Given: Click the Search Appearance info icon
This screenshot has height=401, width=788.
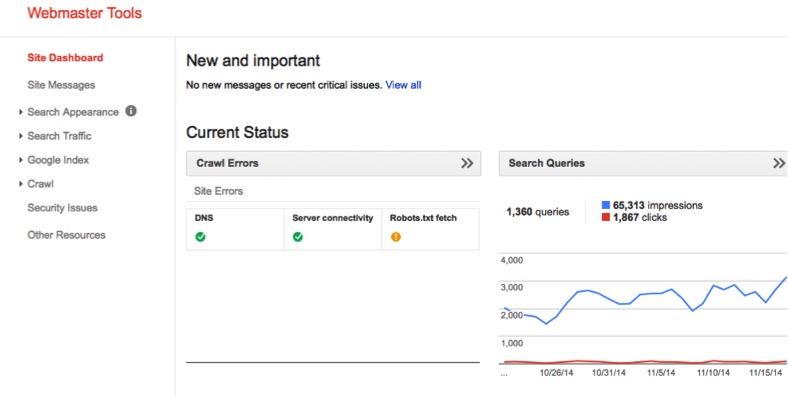Looking at the screenshot, I should coord(131,111).
